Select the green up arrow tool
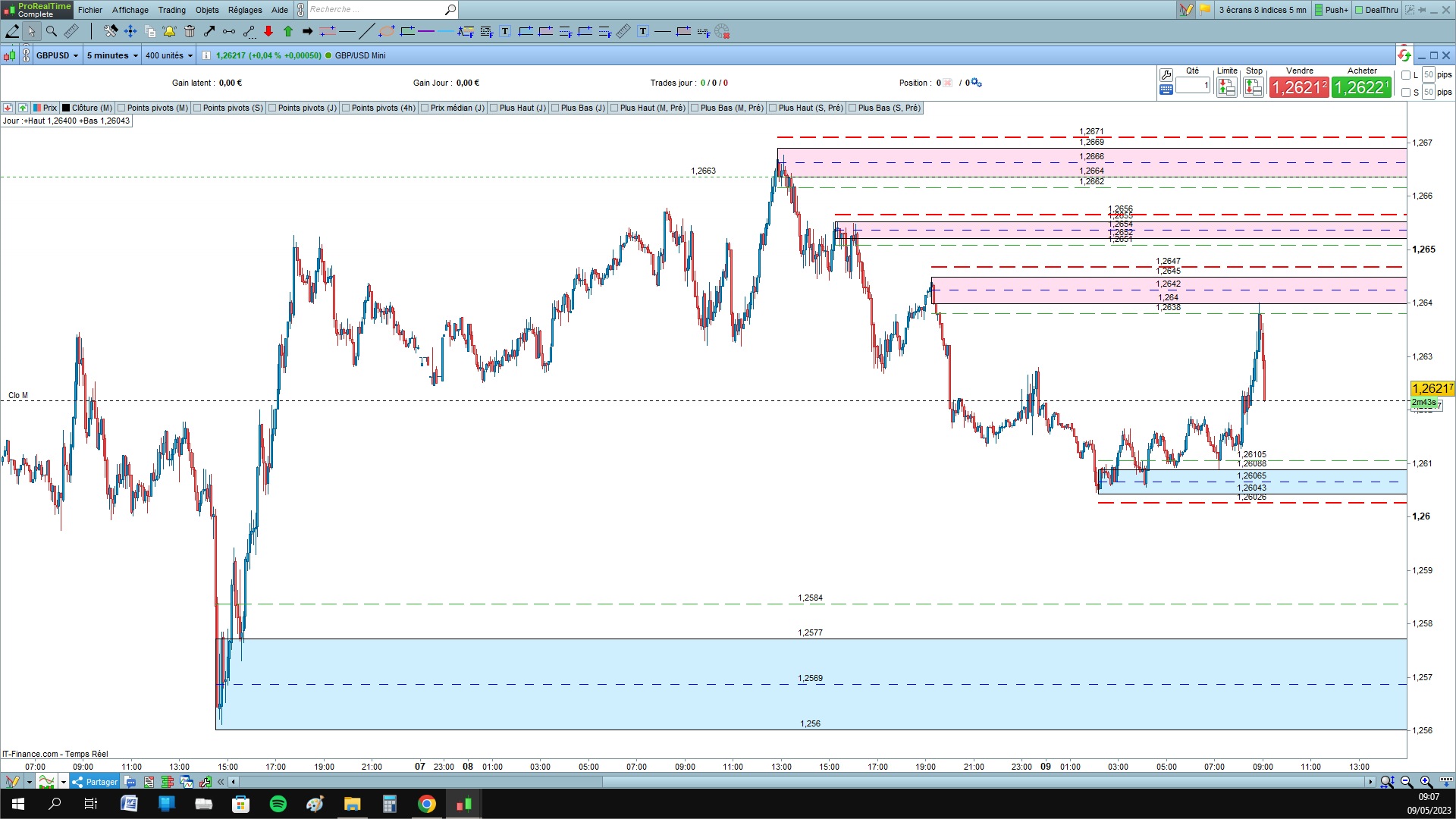This screenshot has width=1456, height=819. click(x=288, y=31)
